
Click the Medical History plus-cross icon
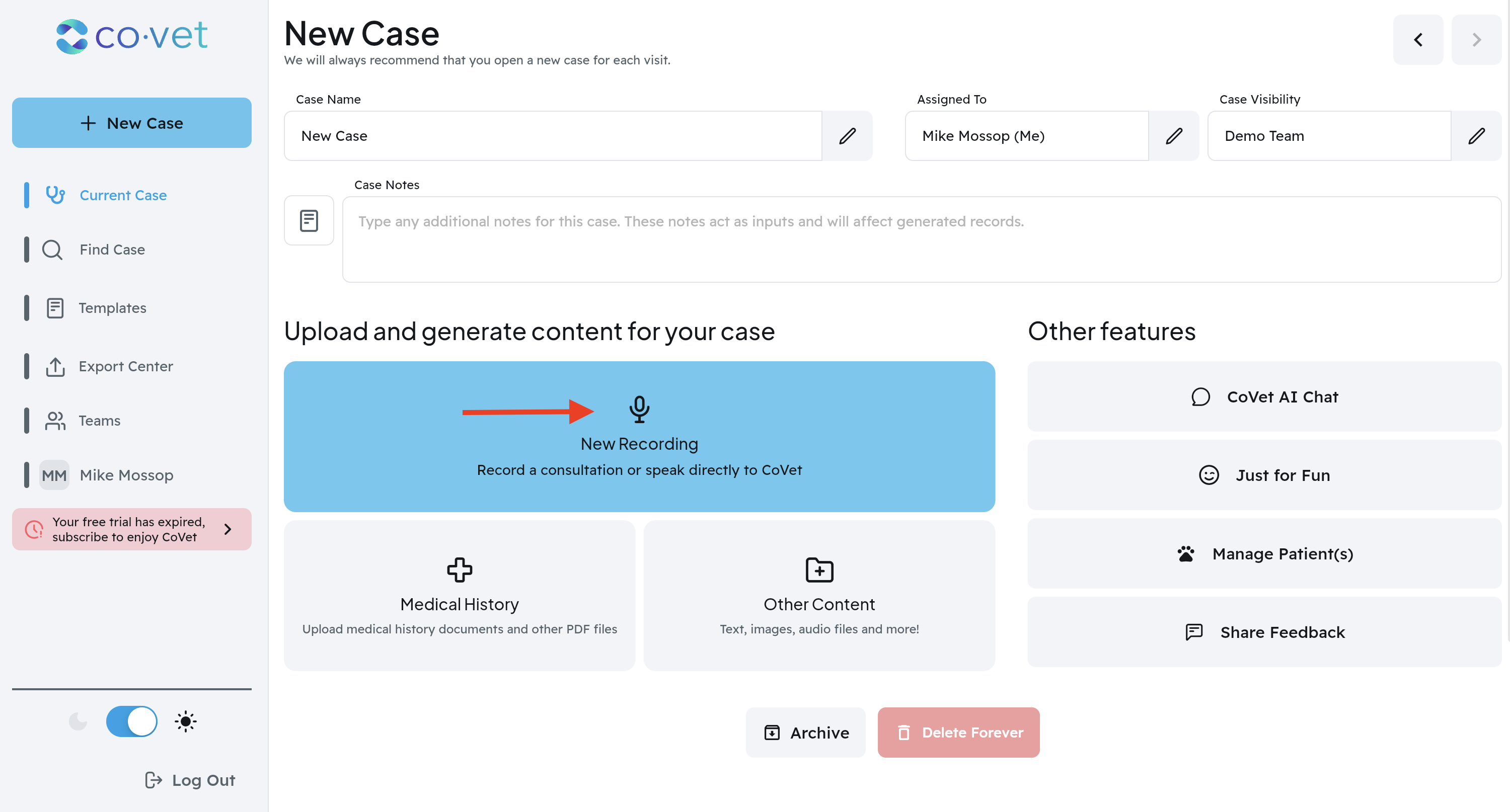tap(459, 570)
